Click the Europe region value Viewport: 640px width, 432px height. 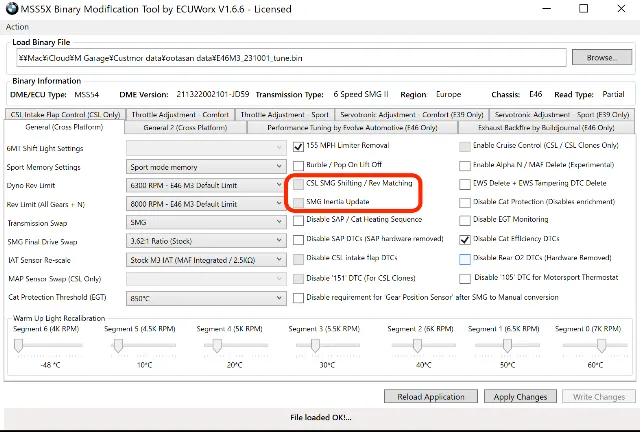coord(448,94)
